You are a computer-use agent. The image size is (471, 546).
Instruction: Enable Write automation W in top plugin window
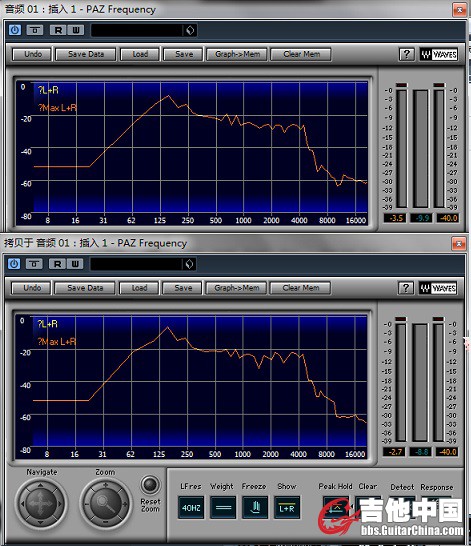(76, 30)
